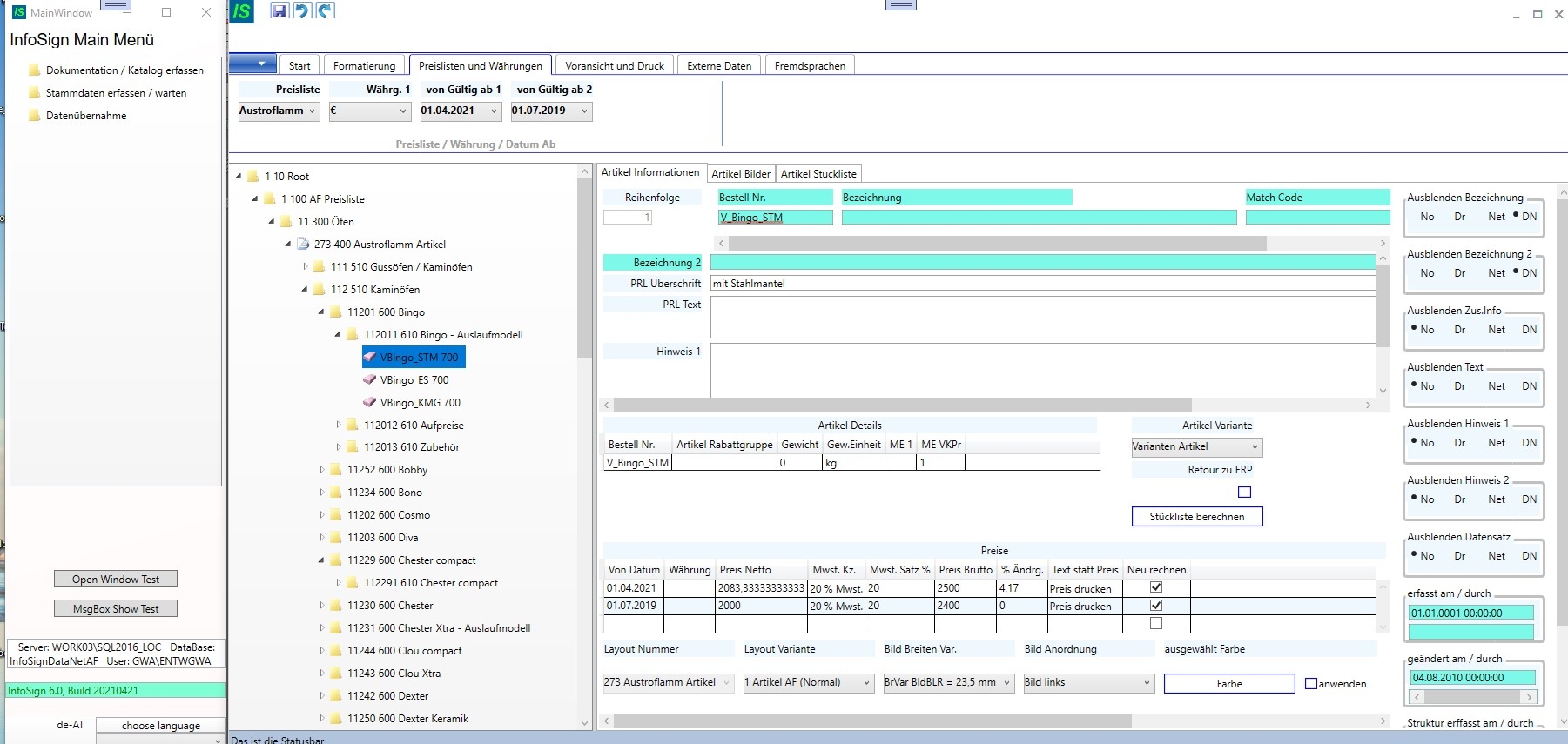Viewport: 1568px width, 744px height.
Task: Click the VBingo_KMG 700 article icon
Action: coord(369,403)
